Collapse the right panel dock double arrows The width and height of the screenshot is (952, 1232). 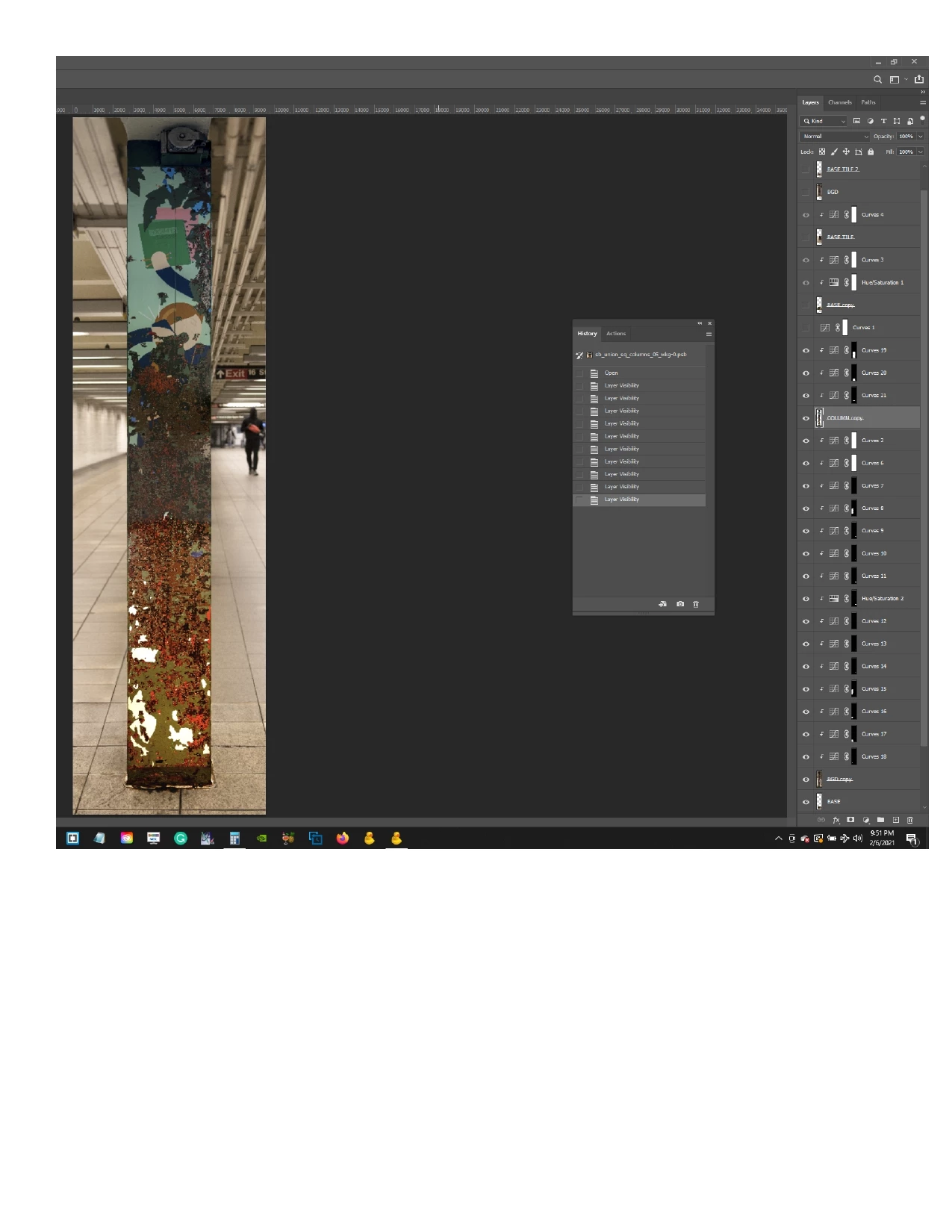point(923,92)
